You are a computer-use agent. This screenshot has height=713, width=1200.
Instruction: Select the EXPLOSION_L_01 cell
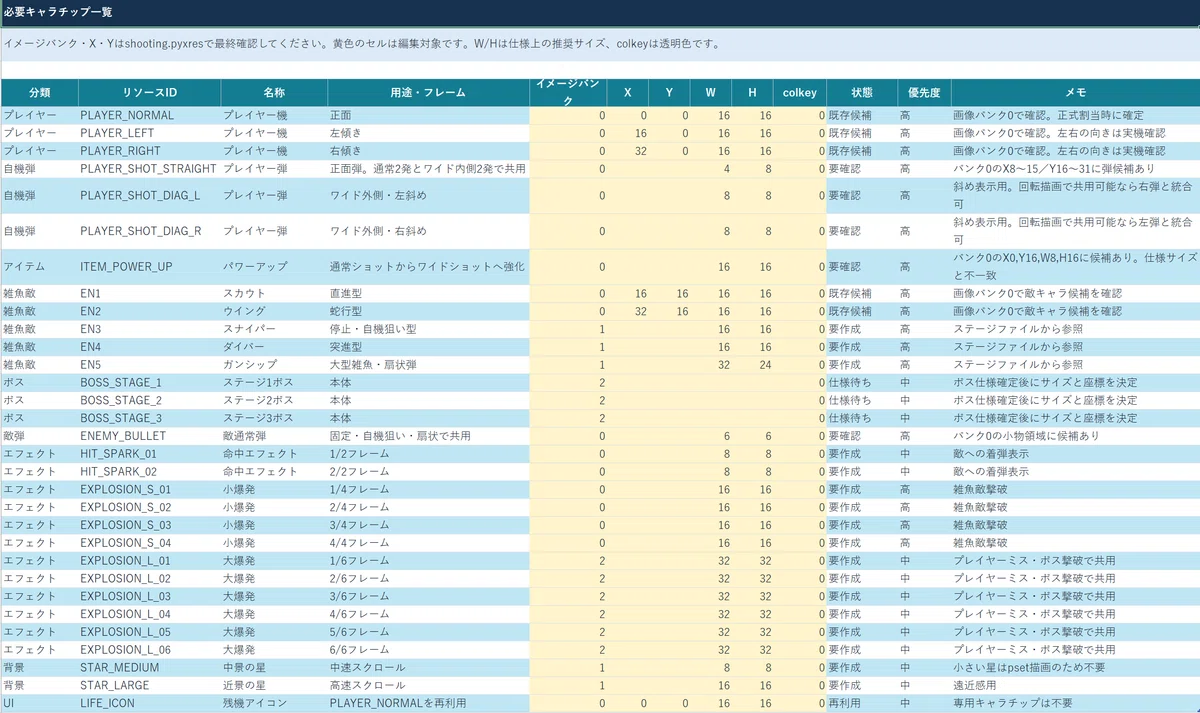coord(149,560)
